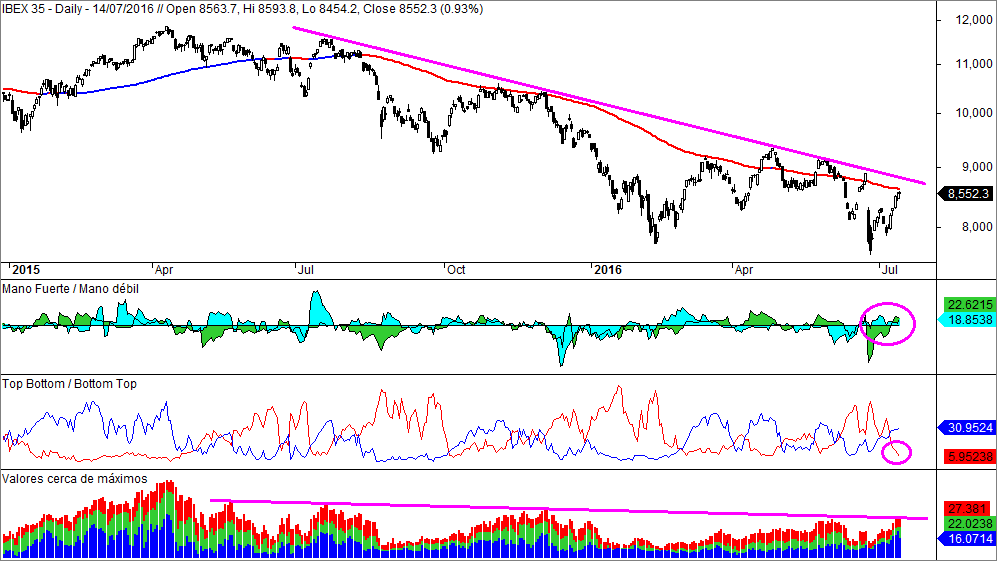Click the green value label 22.6215
Viewport: 997px width, 561px height.
point(970,305)
